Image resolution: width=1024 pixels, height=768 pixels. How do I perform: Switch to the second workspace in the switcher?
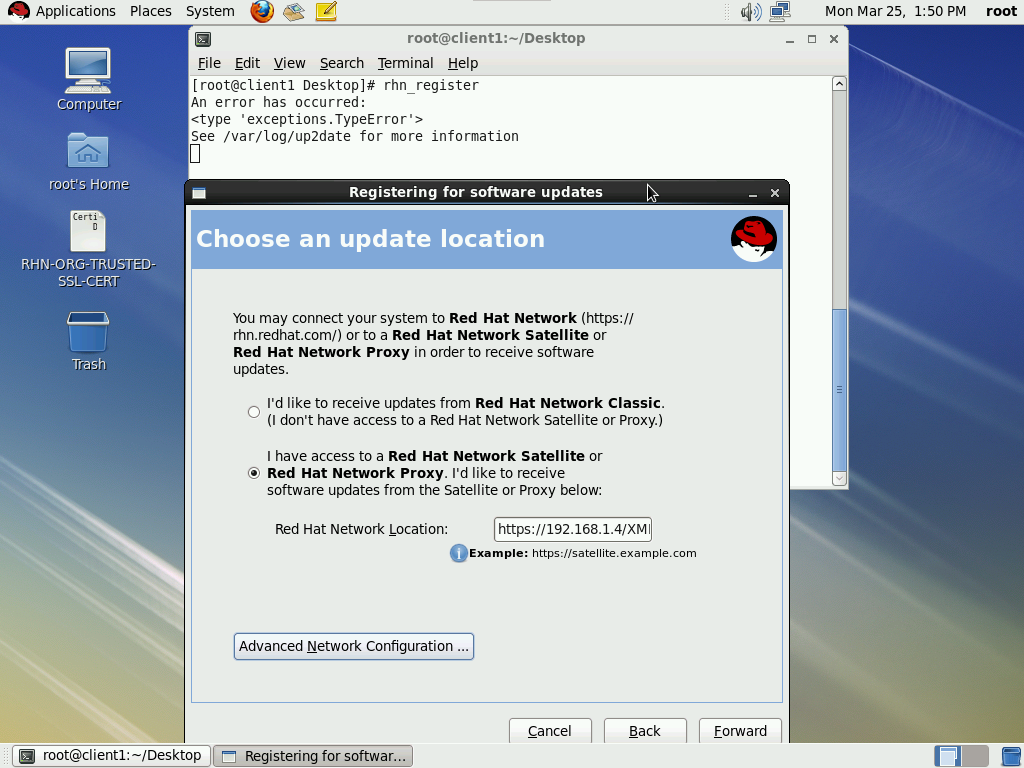975,756
